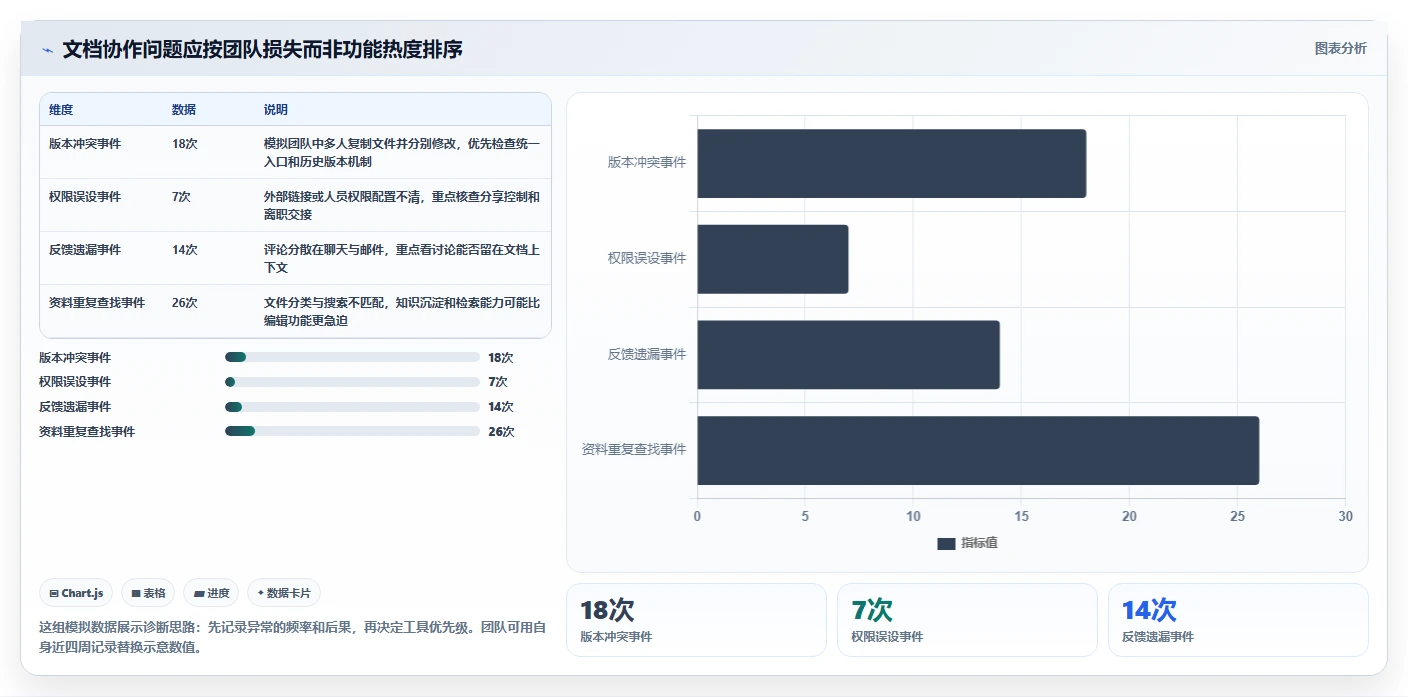Screen dimensions: 1408x697
Task: Click the description starting 评论分散在聊天与邮件
Action: pos(402,259)
